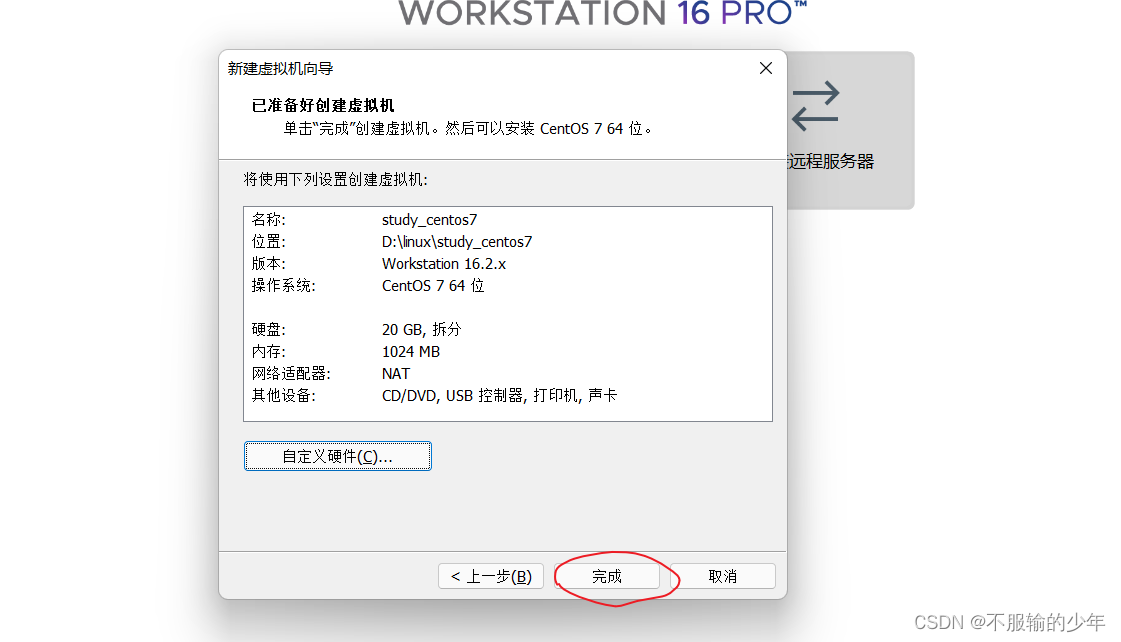Select the 远程服务器 tile label behind the dialog
The height and width of the screenshot is (642, 1121).
(x=831, y=162)
